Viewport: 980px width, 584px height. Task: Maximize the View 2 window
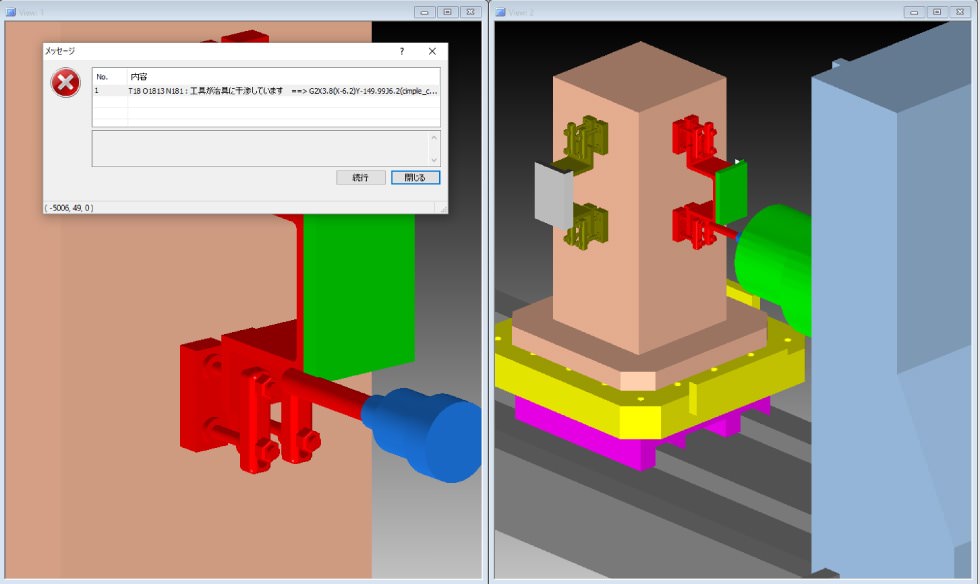[937, 12]
